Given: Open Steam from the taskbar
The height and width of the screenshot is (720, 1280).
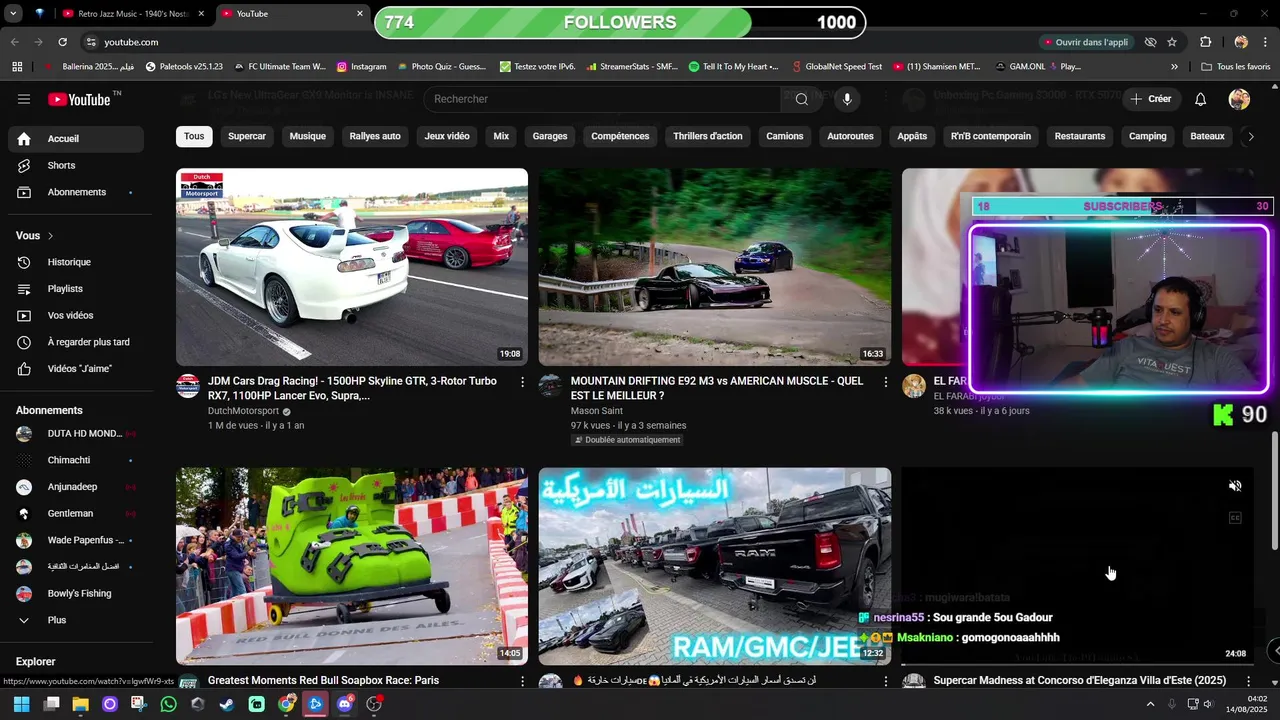Looking at the screenshot, I should [227, 704].
